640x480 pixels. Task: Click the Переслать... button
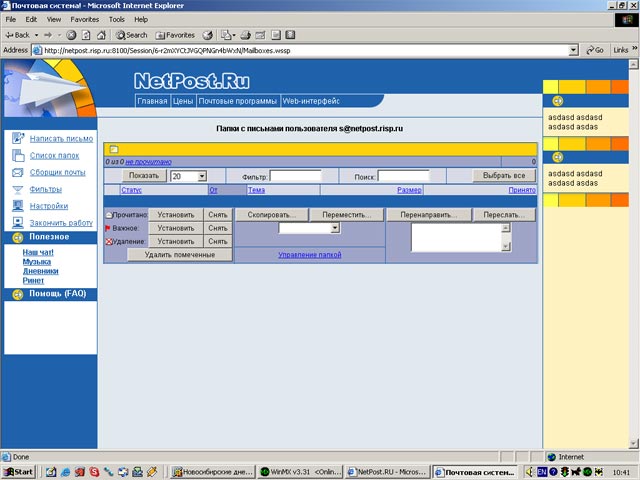pos(504,215)
